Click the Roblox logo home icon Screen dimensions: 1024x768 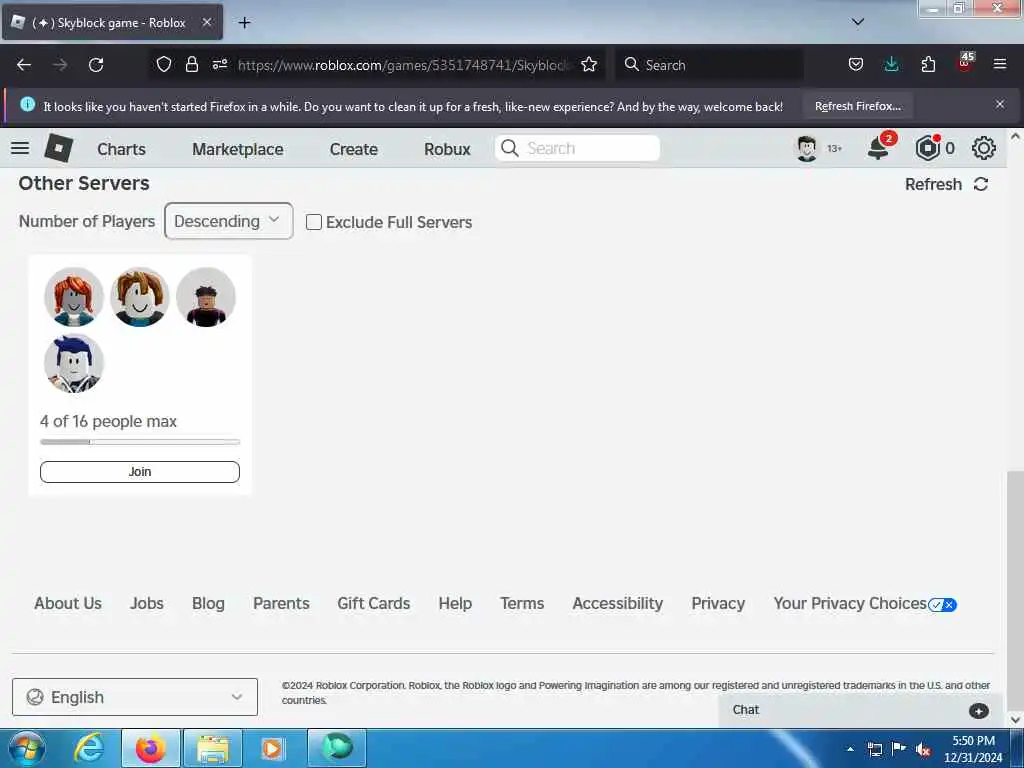(59, 148)
